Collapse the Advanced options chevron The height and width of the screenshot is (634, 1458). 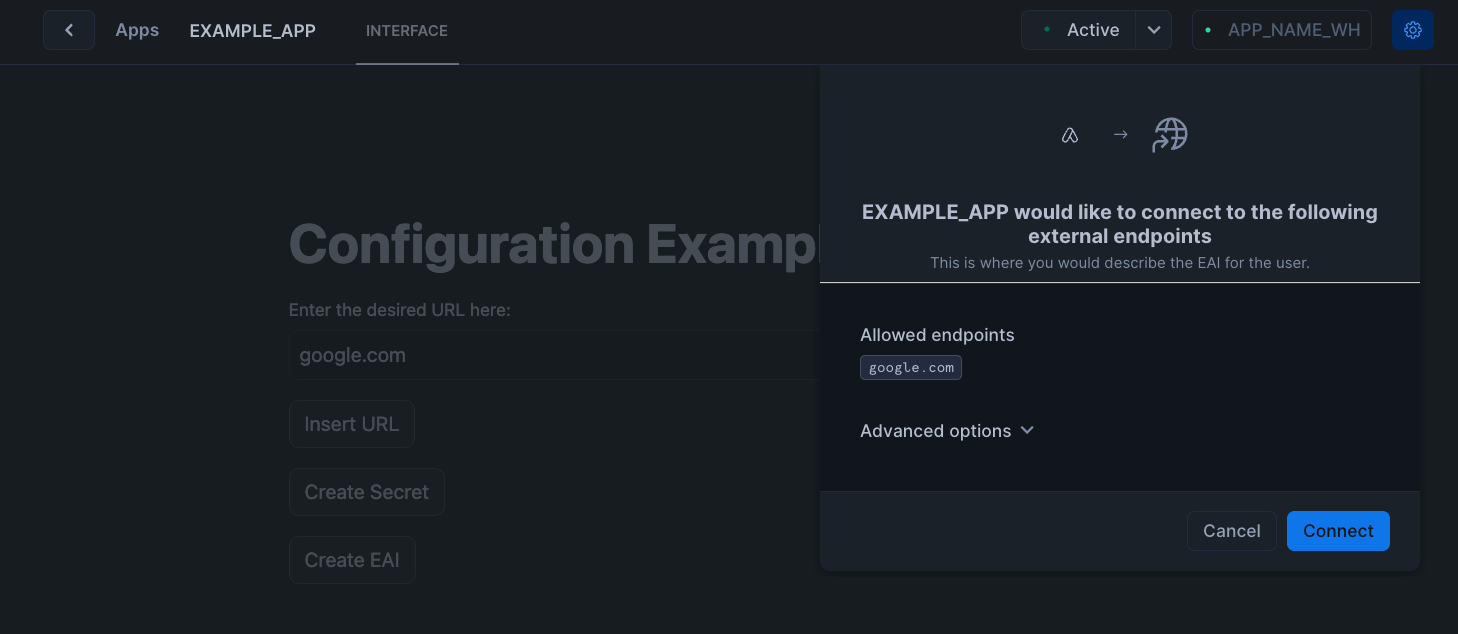(1026, 430)
